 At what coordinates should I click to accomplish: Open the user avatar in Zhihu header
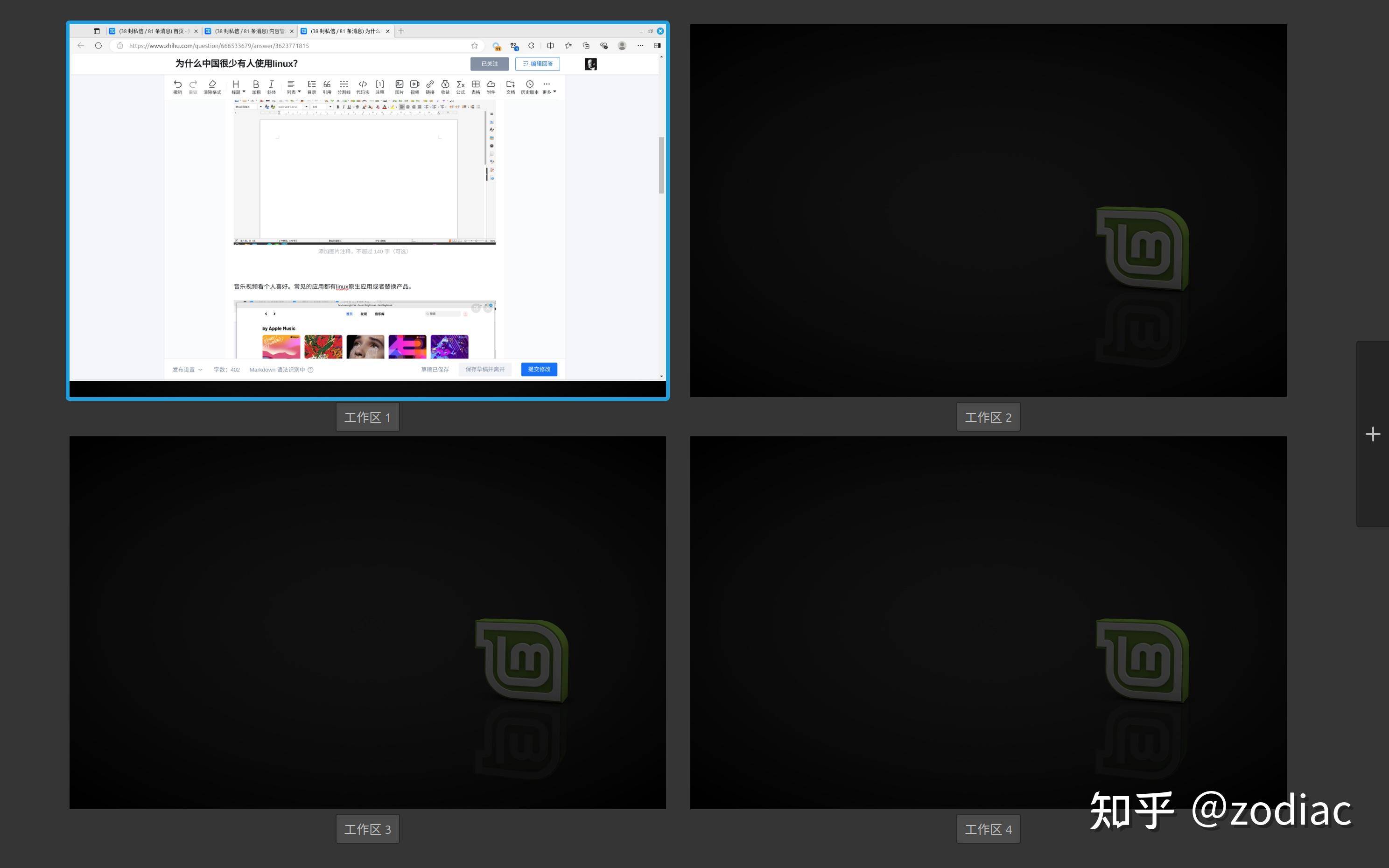[590, 64]
